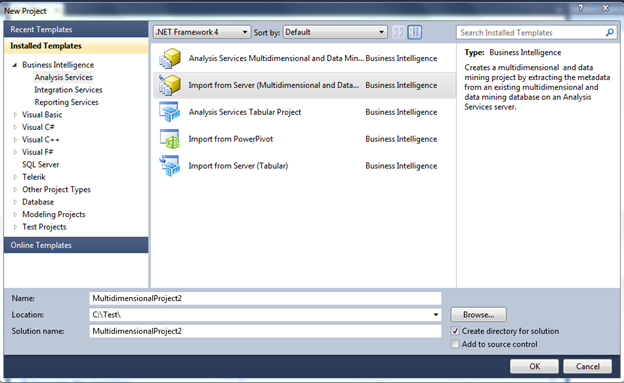This screenshot has width=624, height=383.
Task: Select the Import from PowerPivot text
Action: pos(230,139)
